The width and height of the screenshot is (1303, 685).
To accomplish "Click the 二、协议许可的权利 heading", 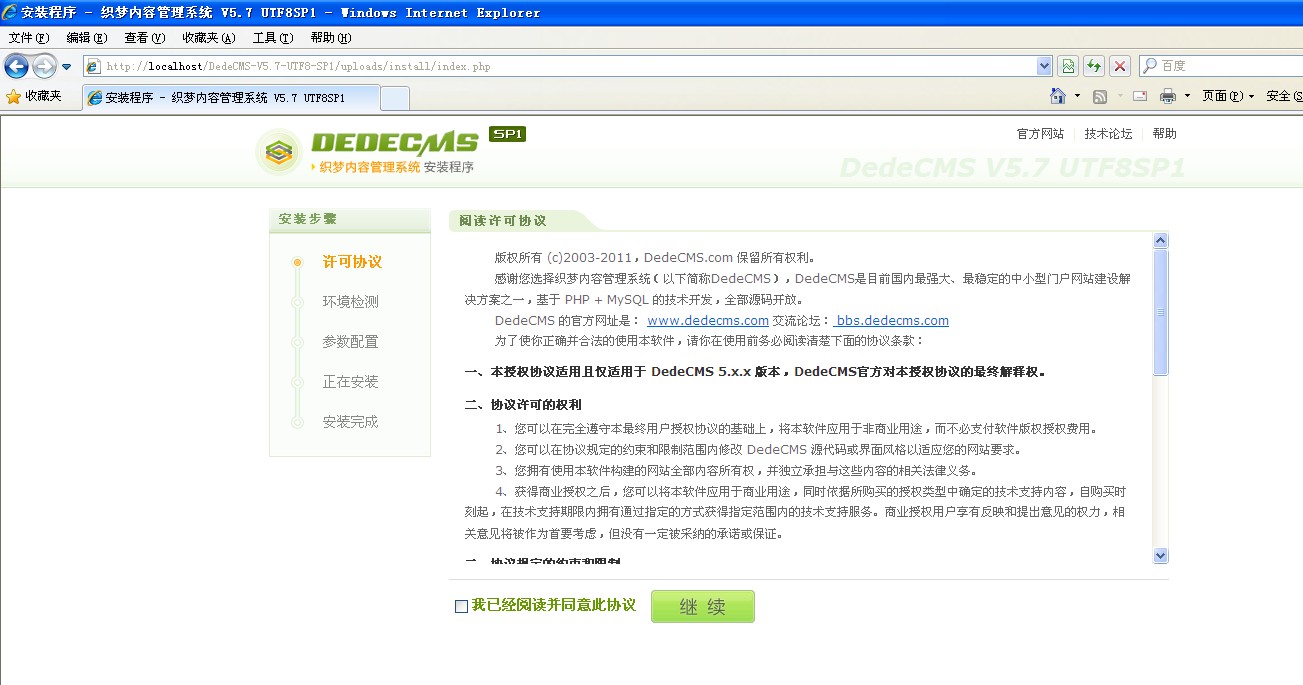I will [x=524, y=405].
